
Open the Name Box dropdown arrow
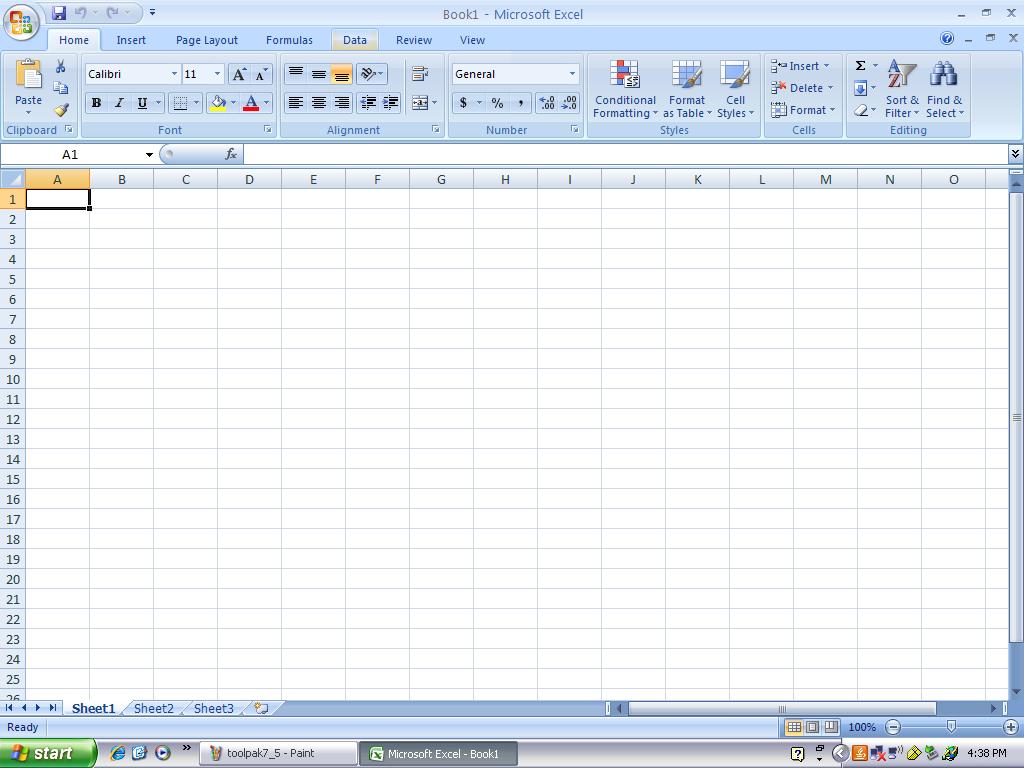click(x=149, y=155)
